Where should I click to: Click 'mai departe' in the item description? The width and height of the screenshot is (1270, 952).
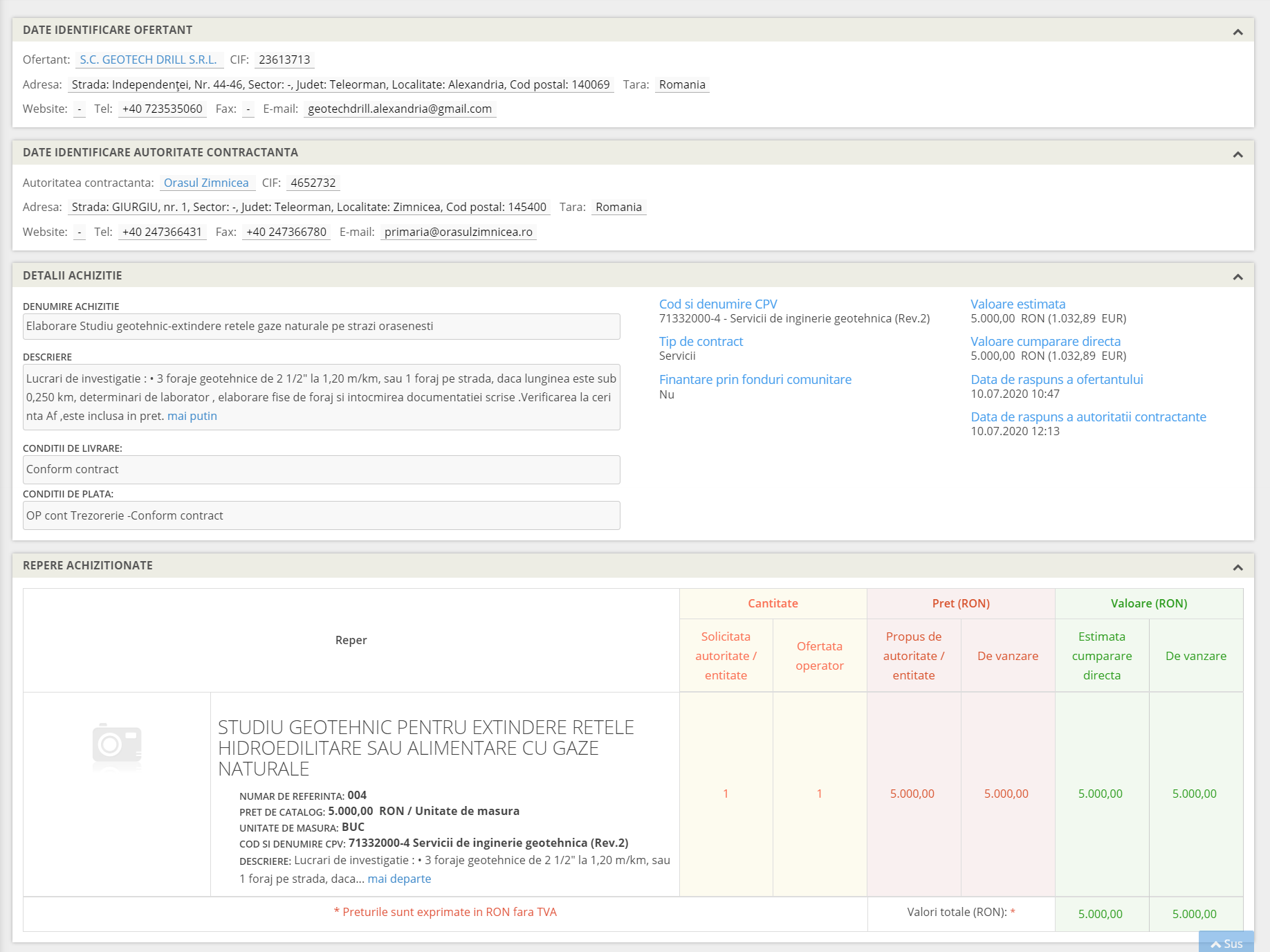click(399, 879)
